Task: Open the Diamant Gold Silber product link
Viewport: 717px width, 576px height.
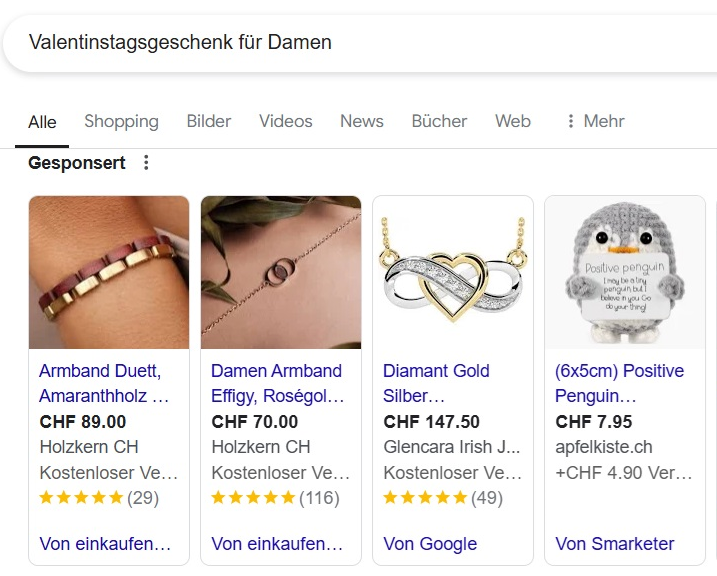Action: [x=436, y=383]
